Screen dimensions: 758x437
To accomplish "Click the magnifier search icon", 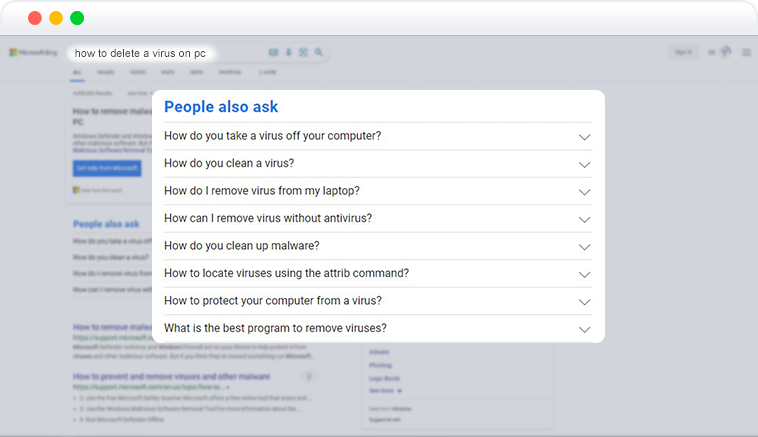I will 319,52.
